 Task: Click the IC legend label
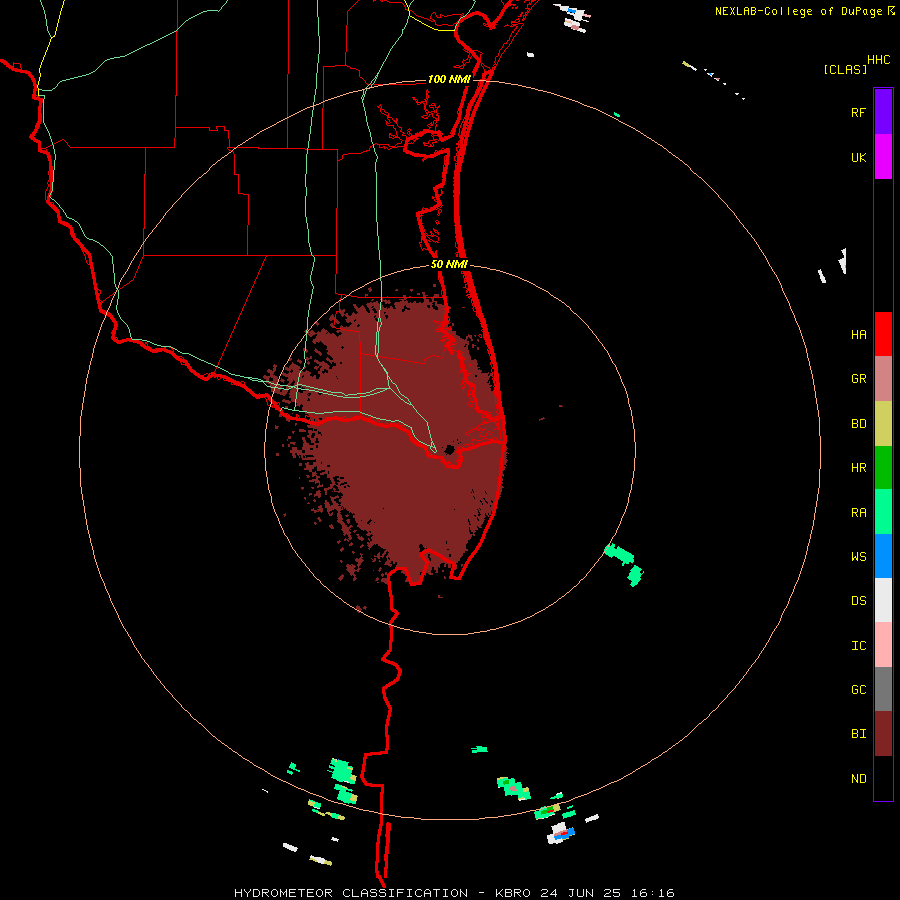[x=858, y=646]
